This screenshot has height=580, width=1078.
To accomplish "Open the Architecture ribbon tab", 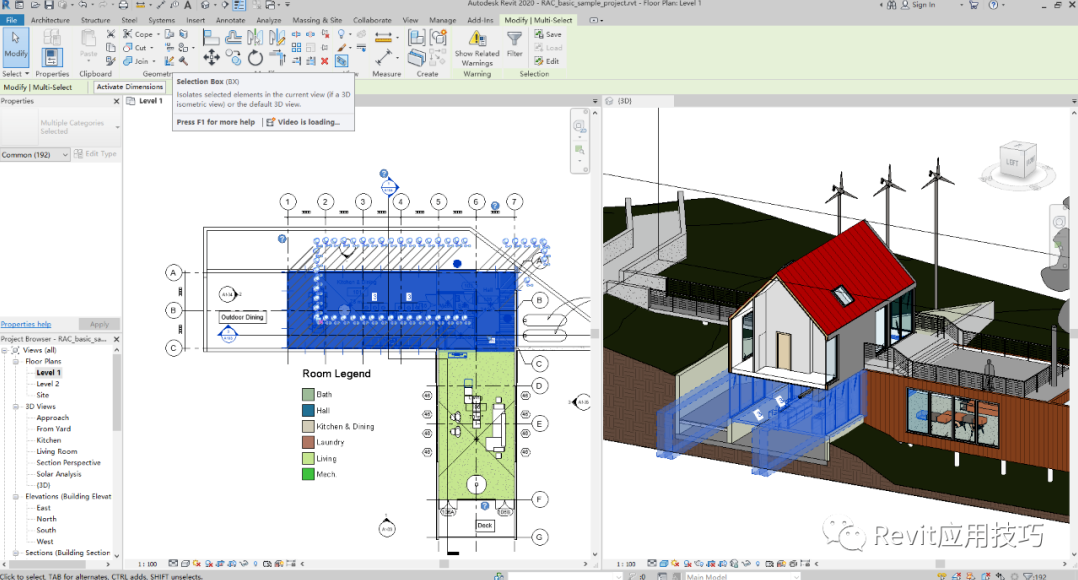I will pyautogui.click(x=50, y=20).
